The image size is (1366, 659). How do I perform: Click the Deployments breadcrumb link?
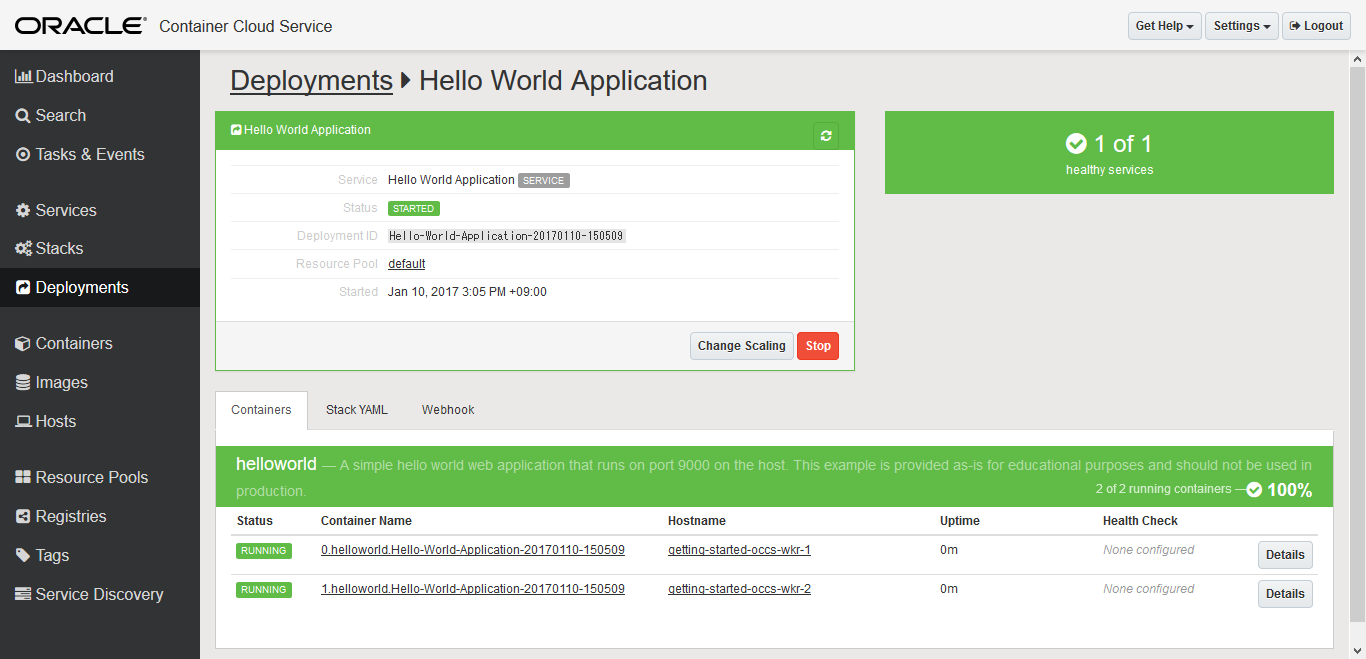(311, 81)
